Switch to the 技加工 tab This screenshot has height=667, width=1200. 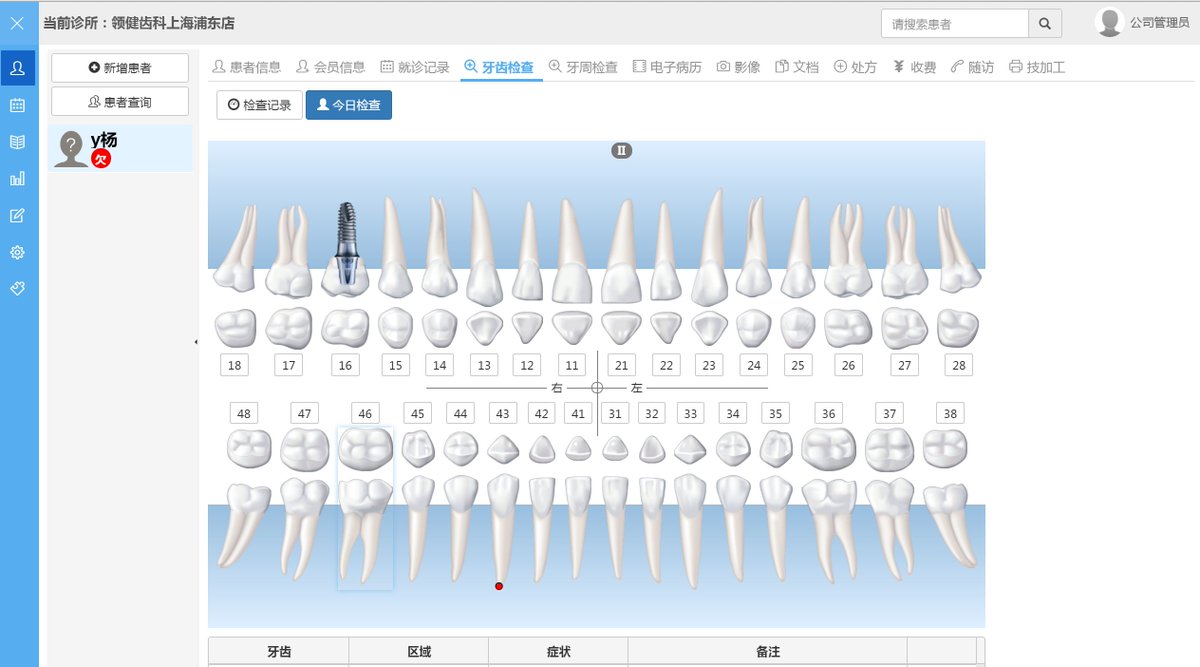(1037, 67)
